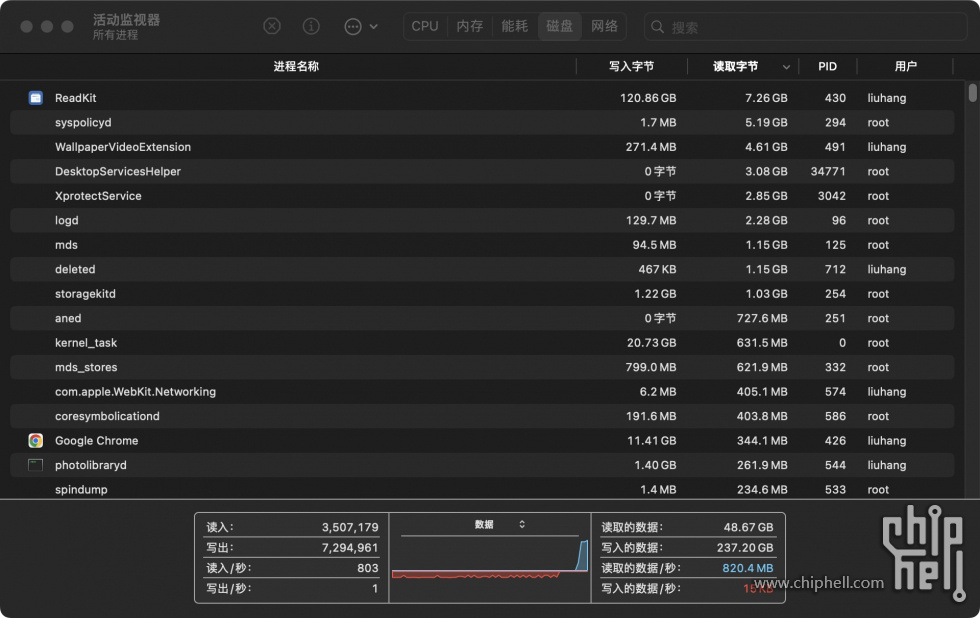
Task: Click the ReadKit app icon
Action: click(x=36, y=97)
